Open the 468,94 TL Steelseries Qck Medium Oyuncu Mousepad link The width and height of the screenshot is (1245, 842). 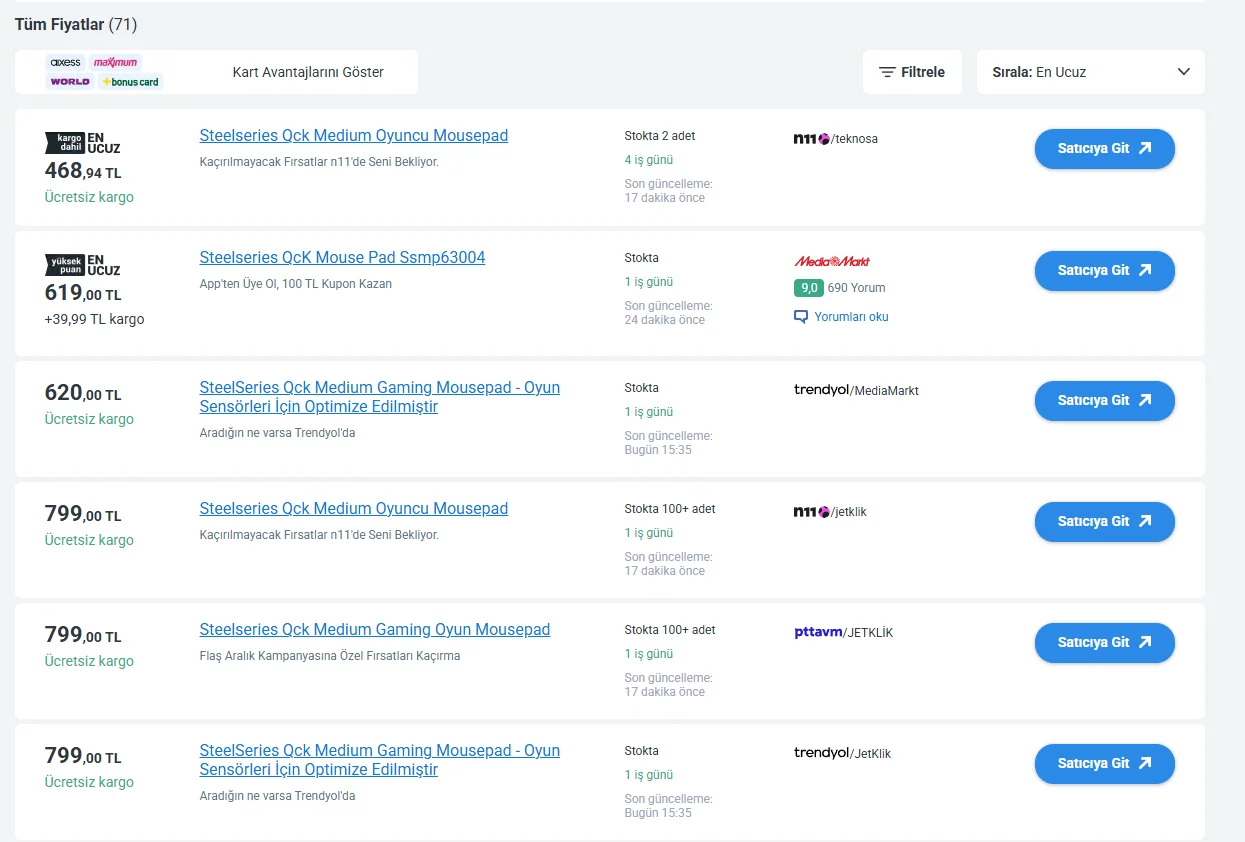click(354, 135)
